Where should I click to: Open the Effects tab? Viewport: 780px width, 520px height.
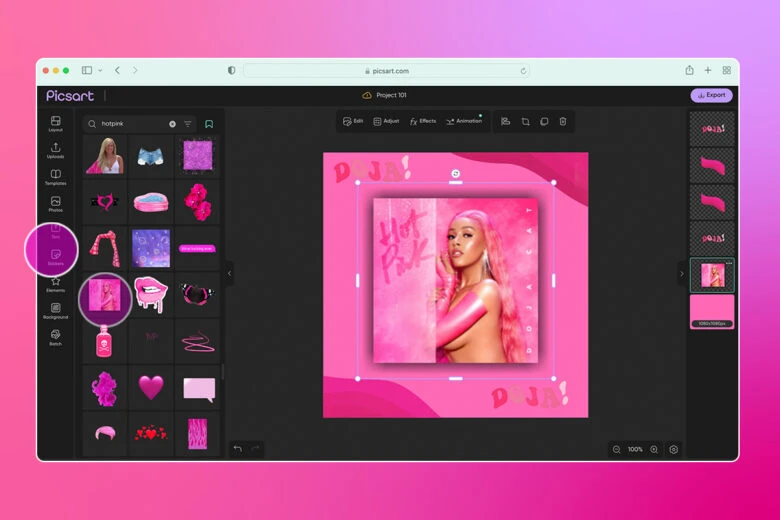[423, 121]
